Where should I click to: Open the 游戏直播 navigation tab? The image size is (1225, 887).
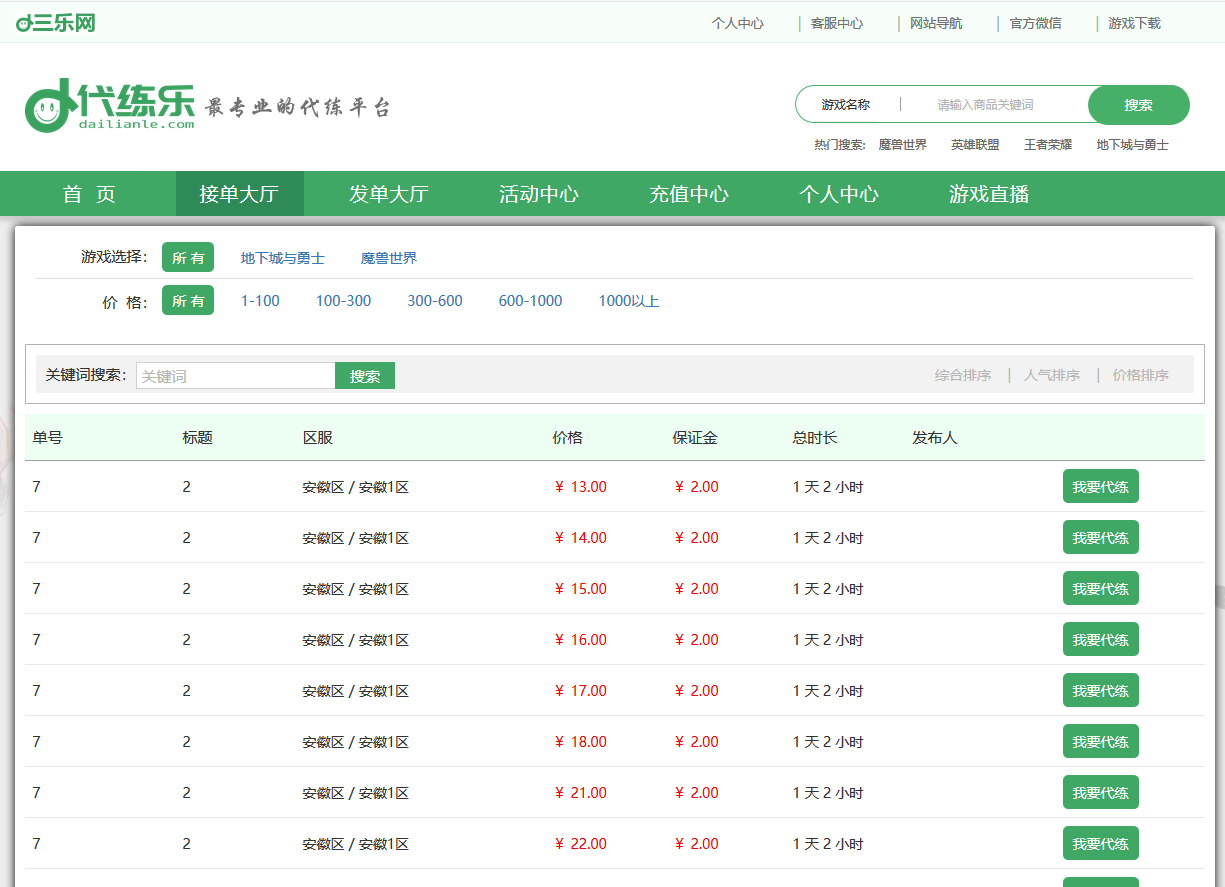pos(989,194)
